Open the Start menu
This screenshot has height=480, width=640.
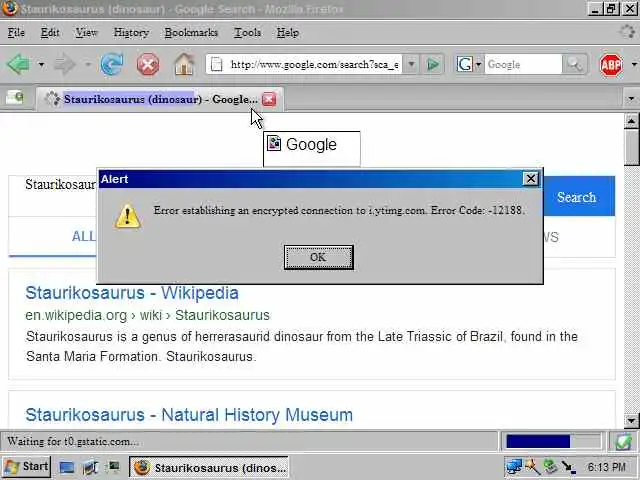[x=27, y=467]
